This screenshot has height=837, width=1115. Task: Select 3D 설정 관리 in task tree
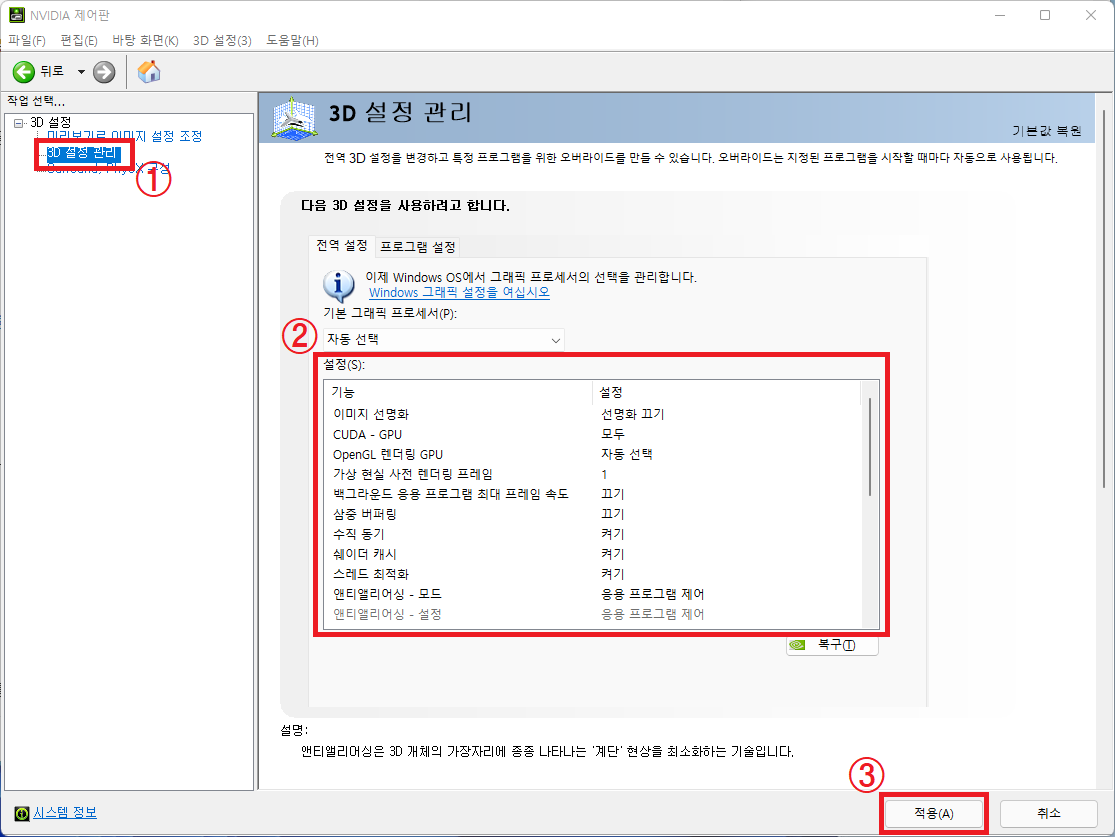(x=82, y=152)
